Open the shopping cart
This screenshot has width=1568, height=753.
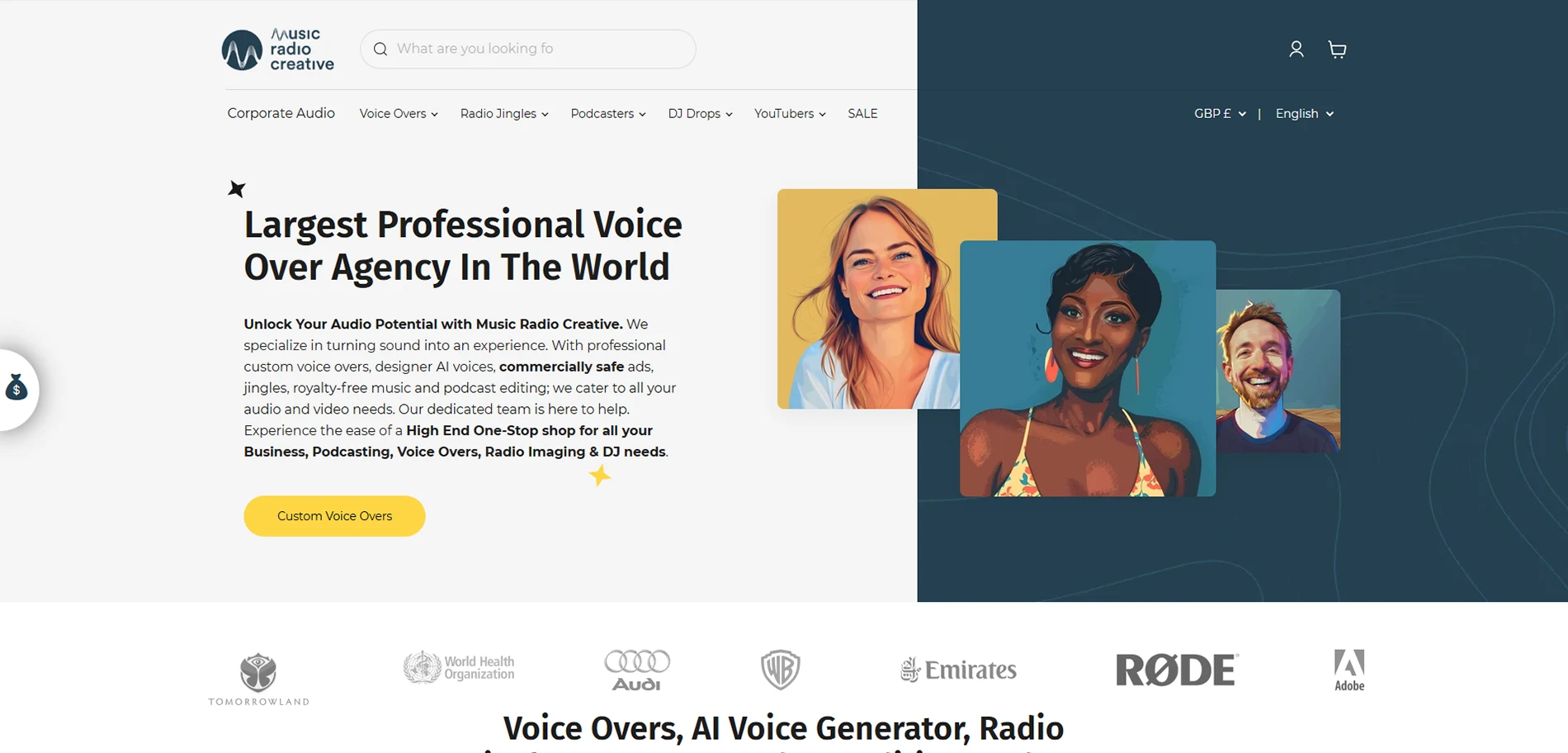coord(1336,49)
